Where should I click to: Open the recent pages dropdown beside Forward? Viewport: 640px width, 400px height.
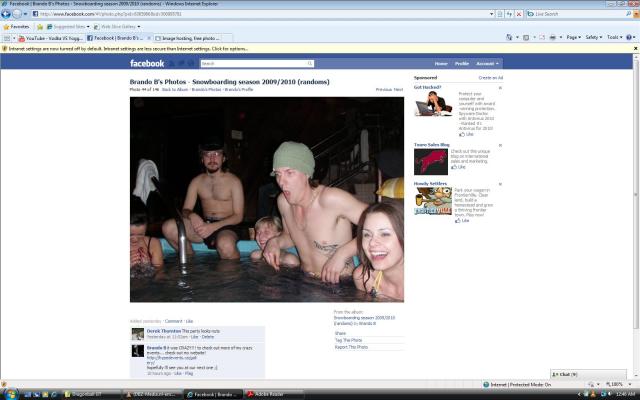25,14
